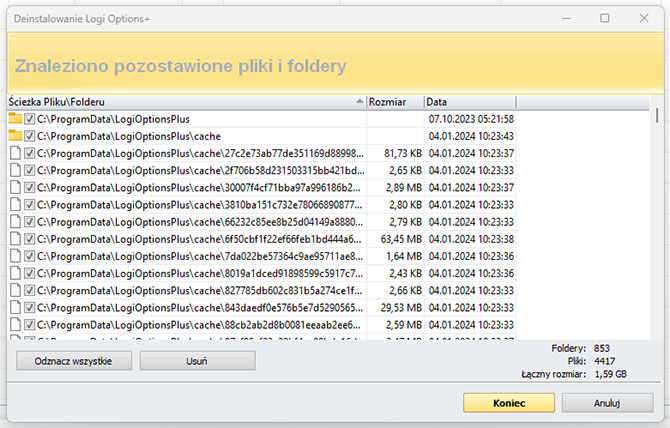Sort by Ścieżka Pliku\Folderu column header
The width and height of the screenshot is (670, 428).
pyautogui.click(x=187, y=102)
